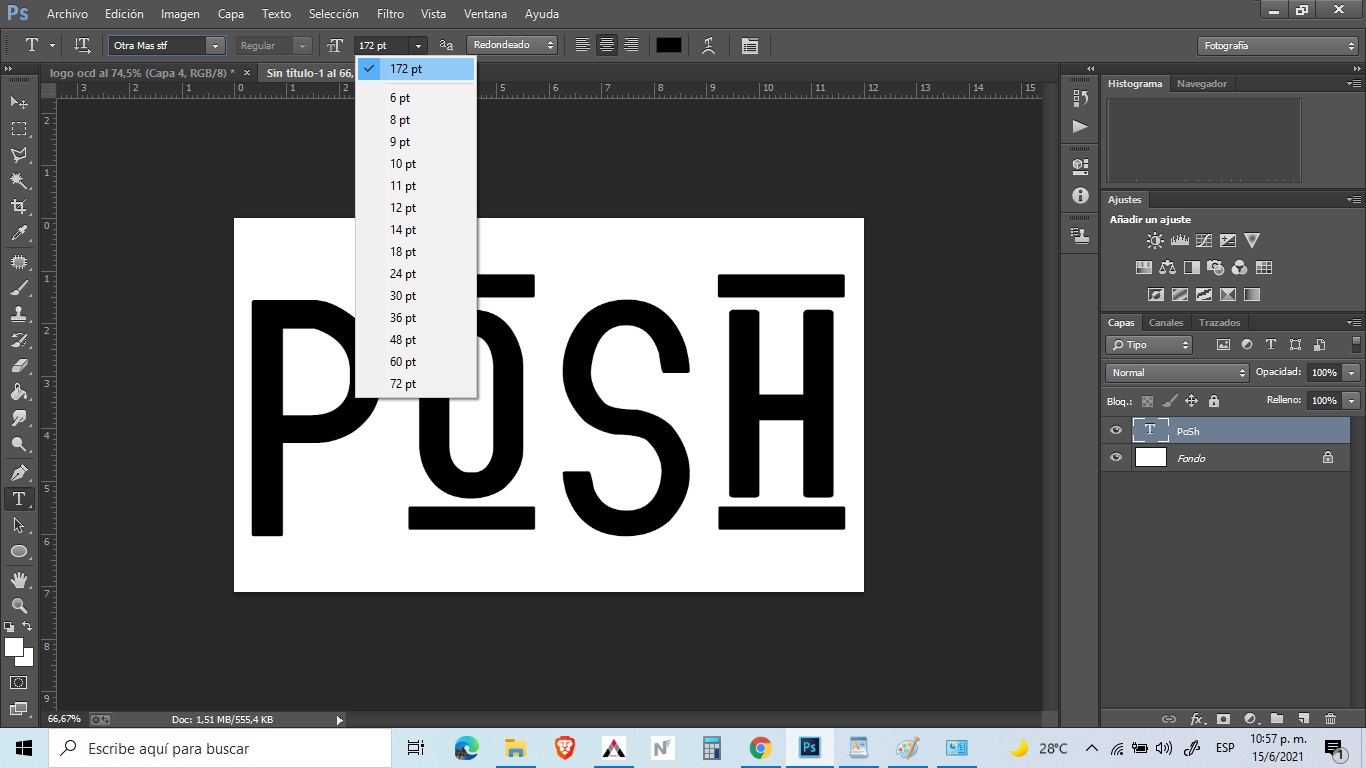Toggle lock all for layer

pos(1214,401)
